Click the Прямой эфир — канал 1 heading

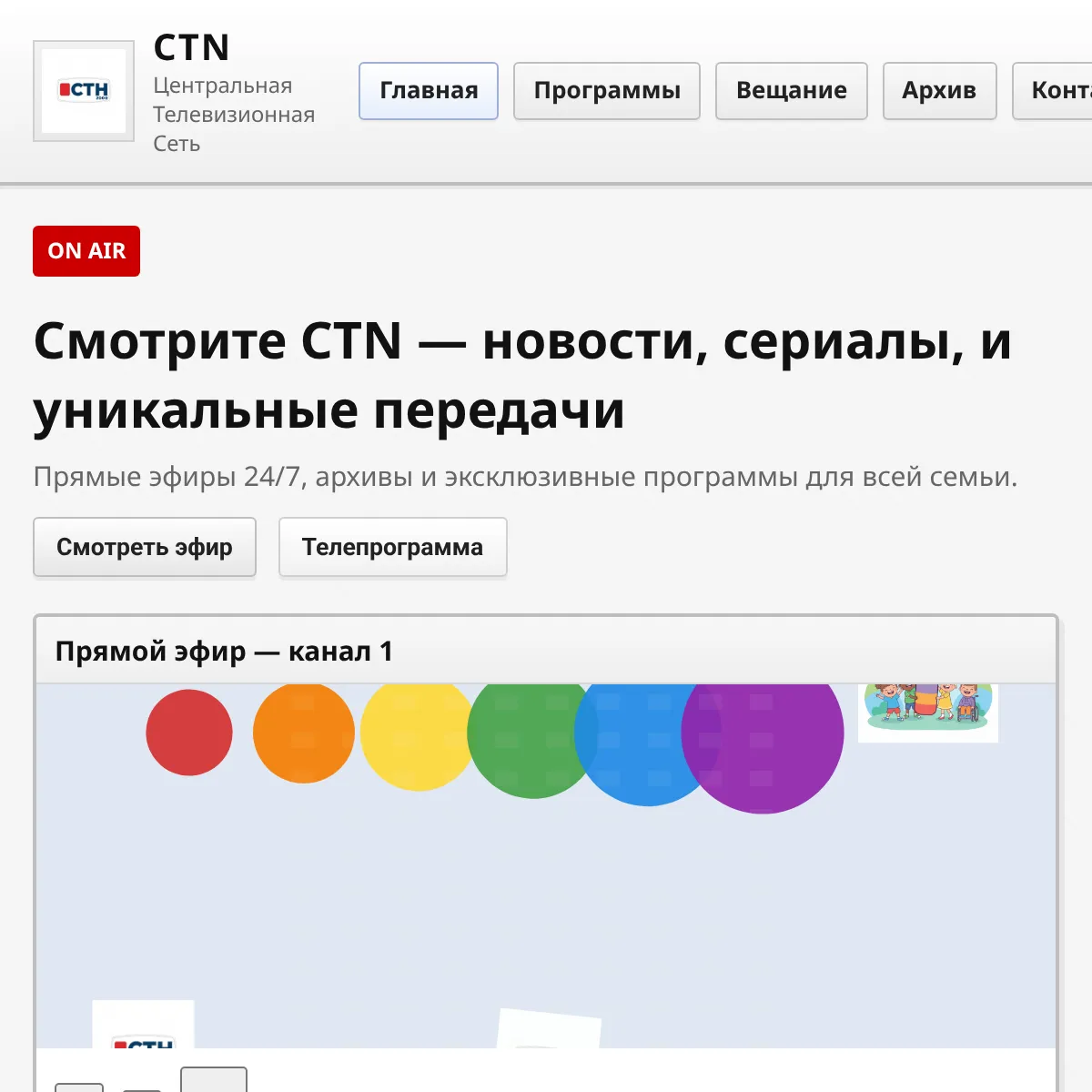pos(224,652)
